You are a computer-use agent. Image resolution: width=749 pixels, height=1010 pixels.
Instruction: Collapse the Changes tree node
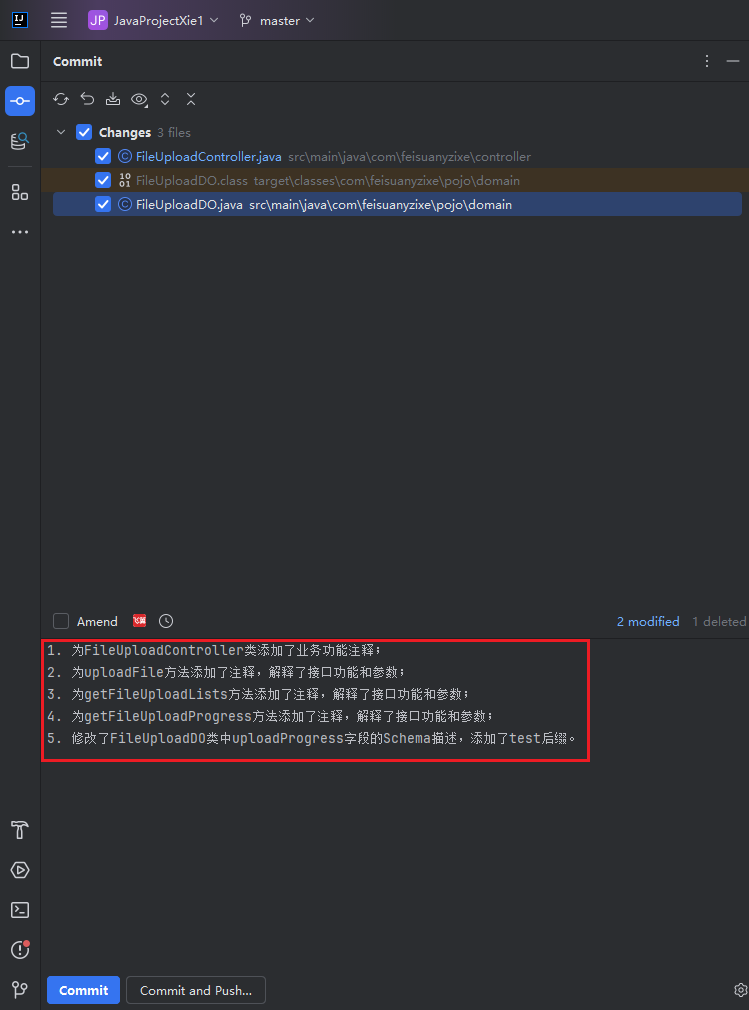coord(61,132)
